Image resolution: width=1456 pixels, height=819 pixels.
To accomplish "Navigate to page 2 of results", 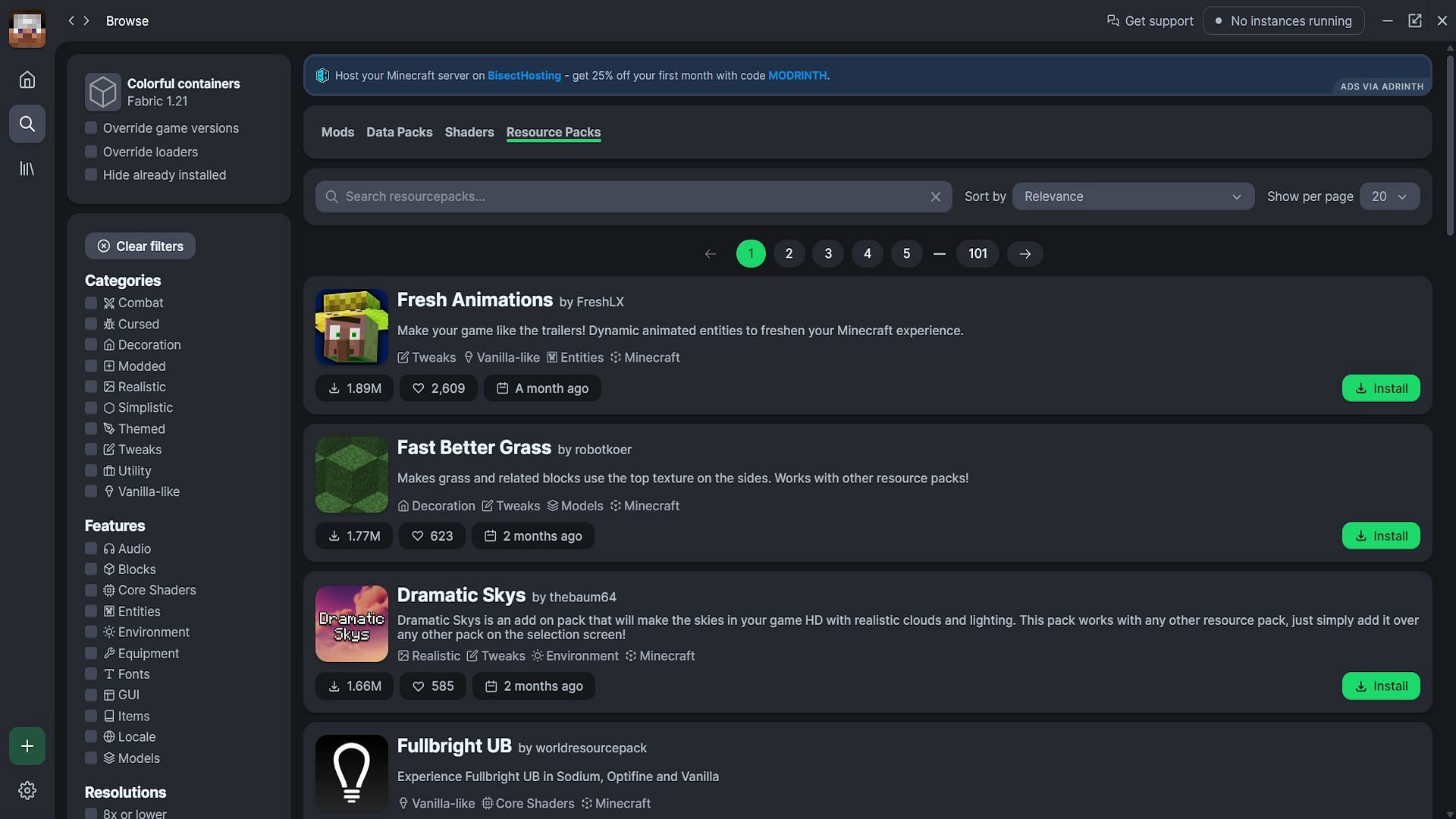I will [x=790, y=253].
